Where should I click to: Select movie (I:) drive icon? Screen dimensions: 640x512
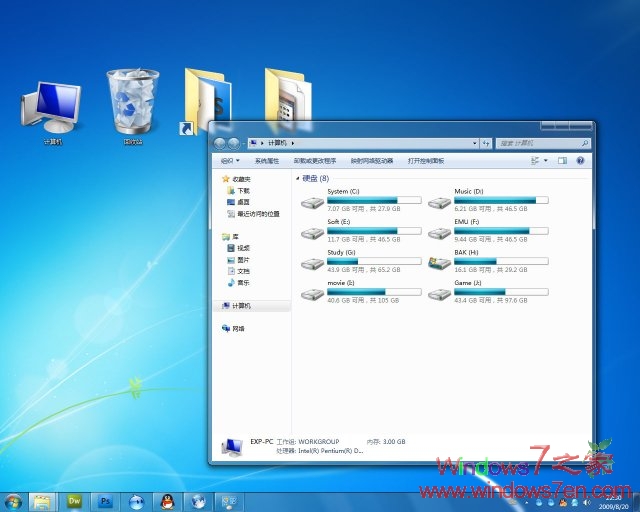click(x=312, y=294)
